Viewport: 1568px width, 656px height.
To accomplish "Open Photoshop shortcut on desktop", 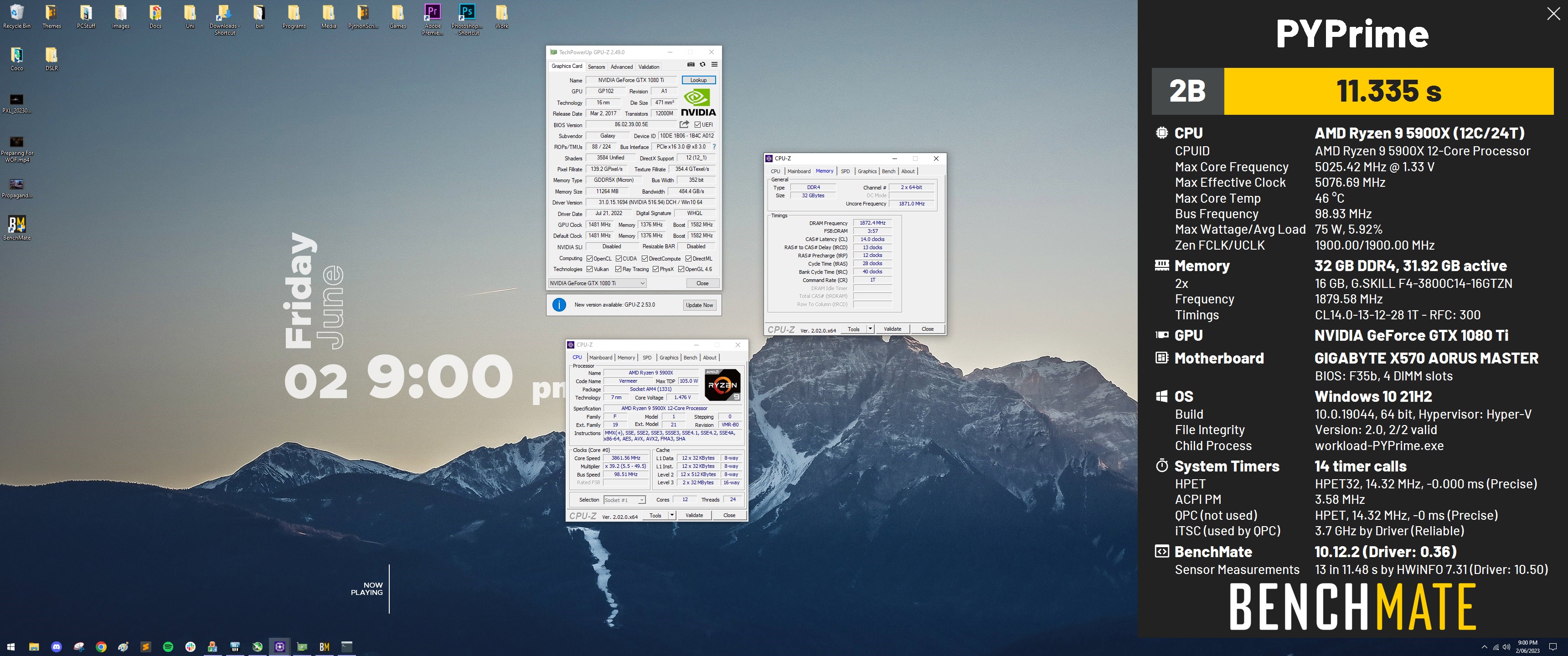I will point(467,20).
